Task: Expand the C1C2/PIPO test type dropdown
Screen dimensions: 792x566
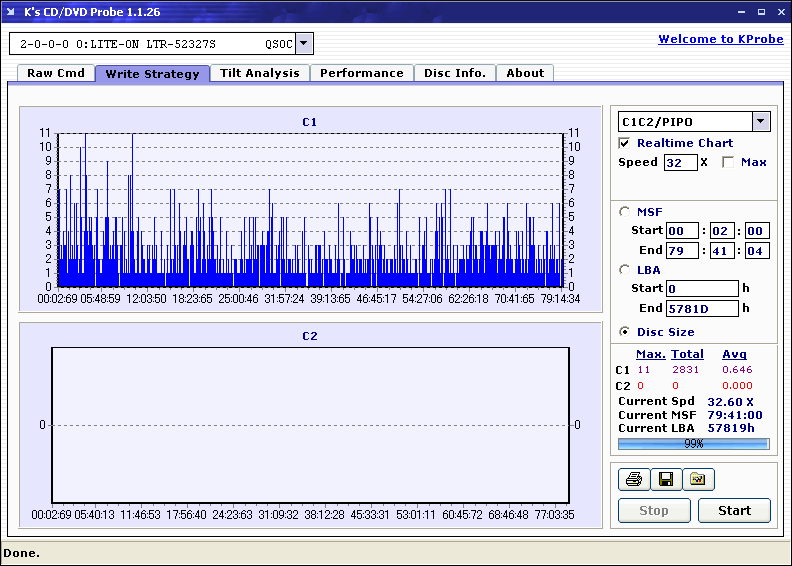Action: click(x=761, y=122)
